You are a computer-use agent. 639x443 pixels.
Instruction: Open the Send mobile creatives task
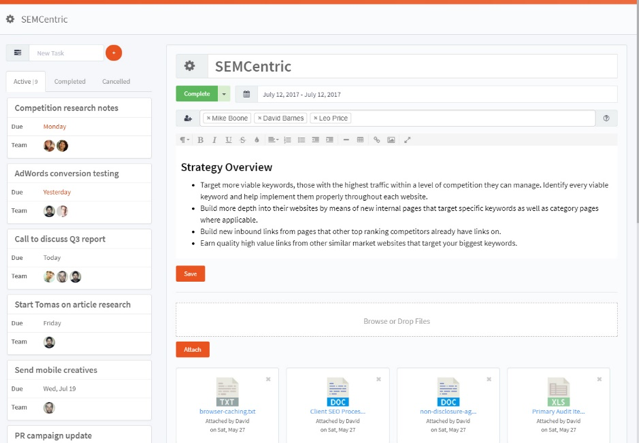(56, 370)
